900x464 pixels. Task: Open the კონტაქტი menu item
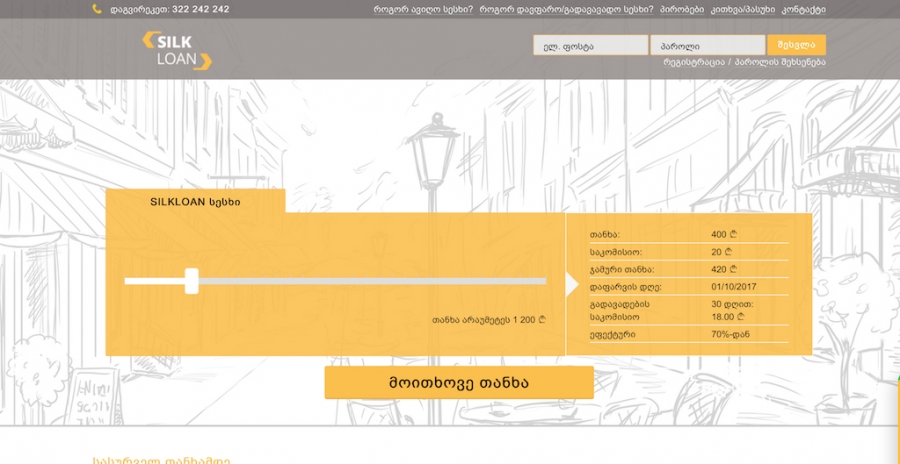point(804,9)
